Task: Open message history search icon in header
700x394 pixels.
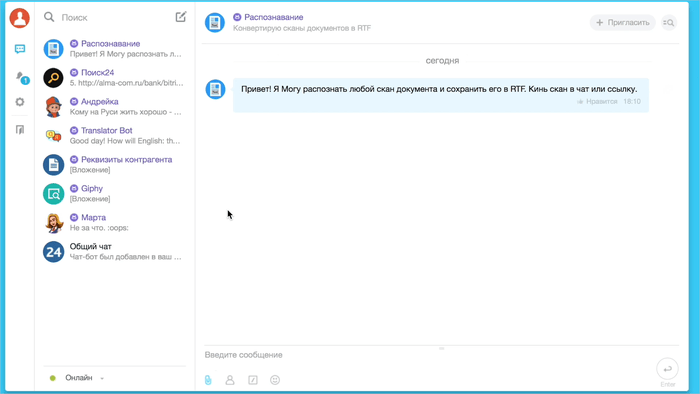Action: click(669, 22)
